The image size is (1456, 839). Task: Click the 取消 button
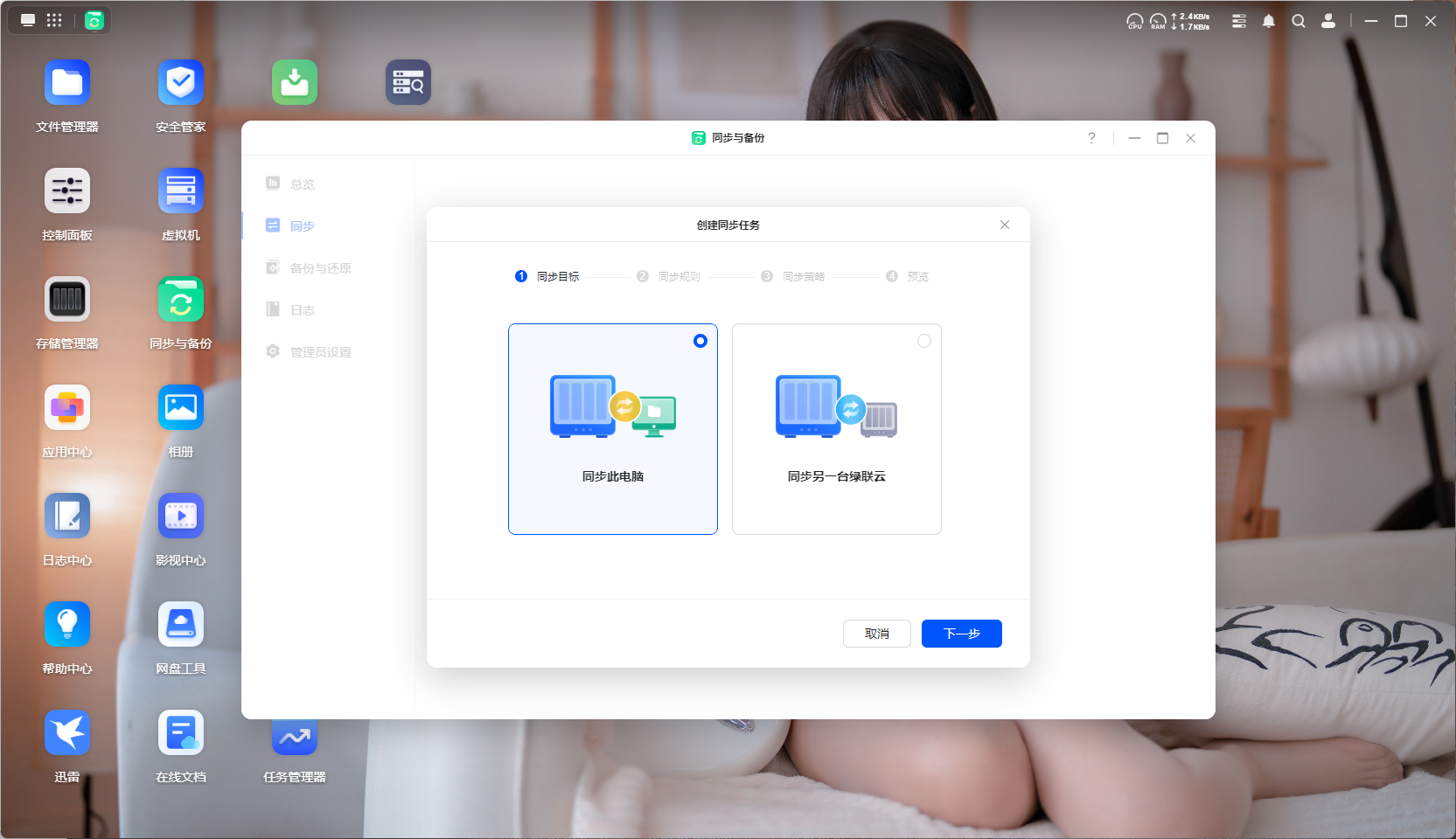coord(877,634)
